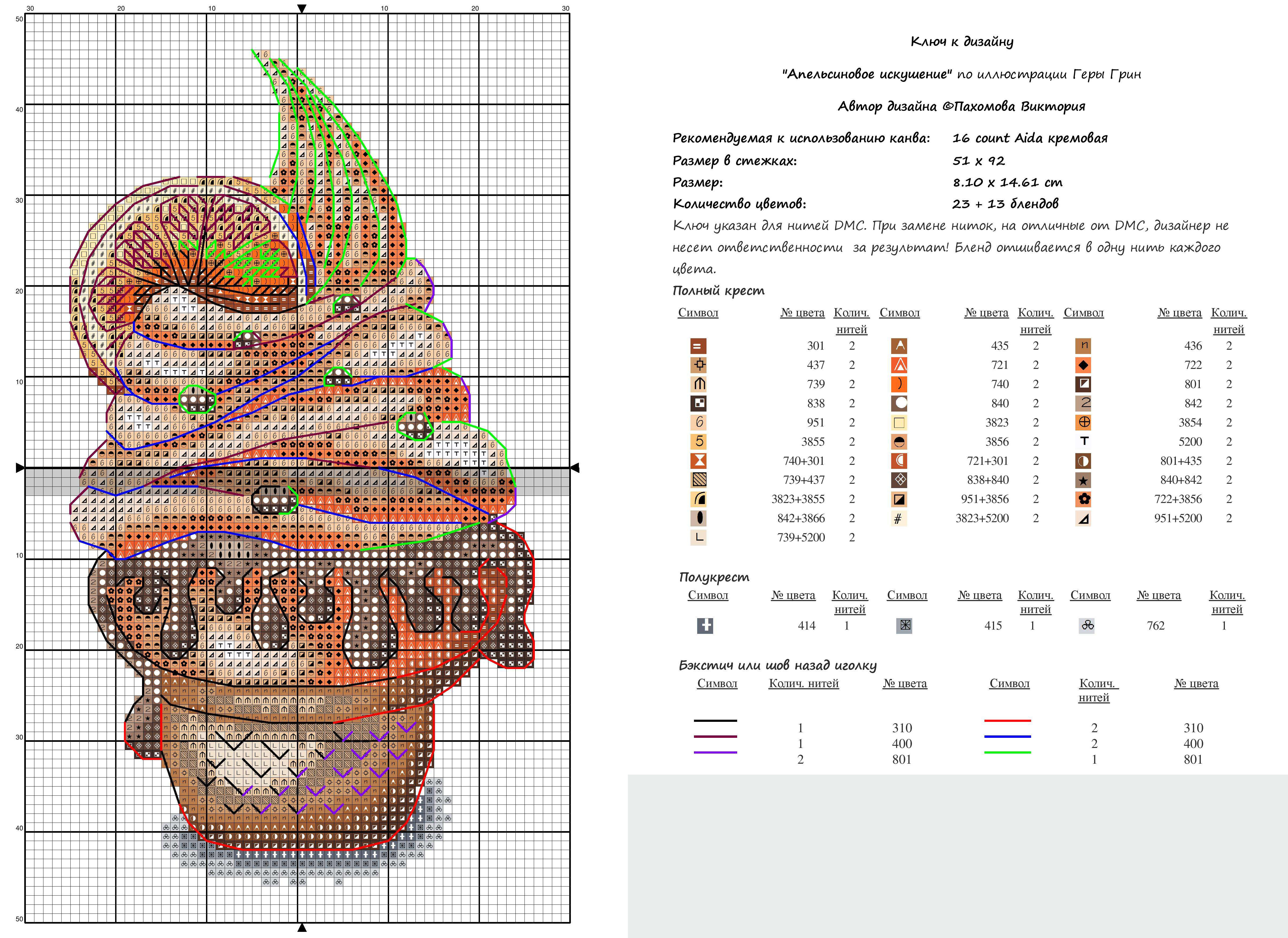Click the '2' symbol swatch for 842
This screenshot has width=1288, height=938.
tap(1083, 403)
